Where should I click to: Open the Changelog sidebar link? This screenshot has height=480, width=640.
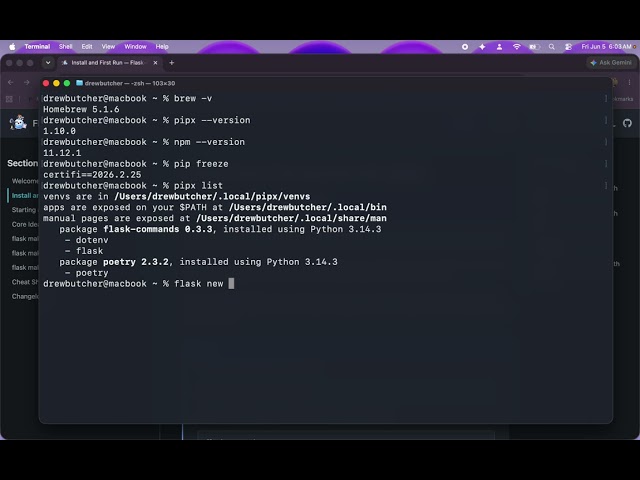click(25, 296)
